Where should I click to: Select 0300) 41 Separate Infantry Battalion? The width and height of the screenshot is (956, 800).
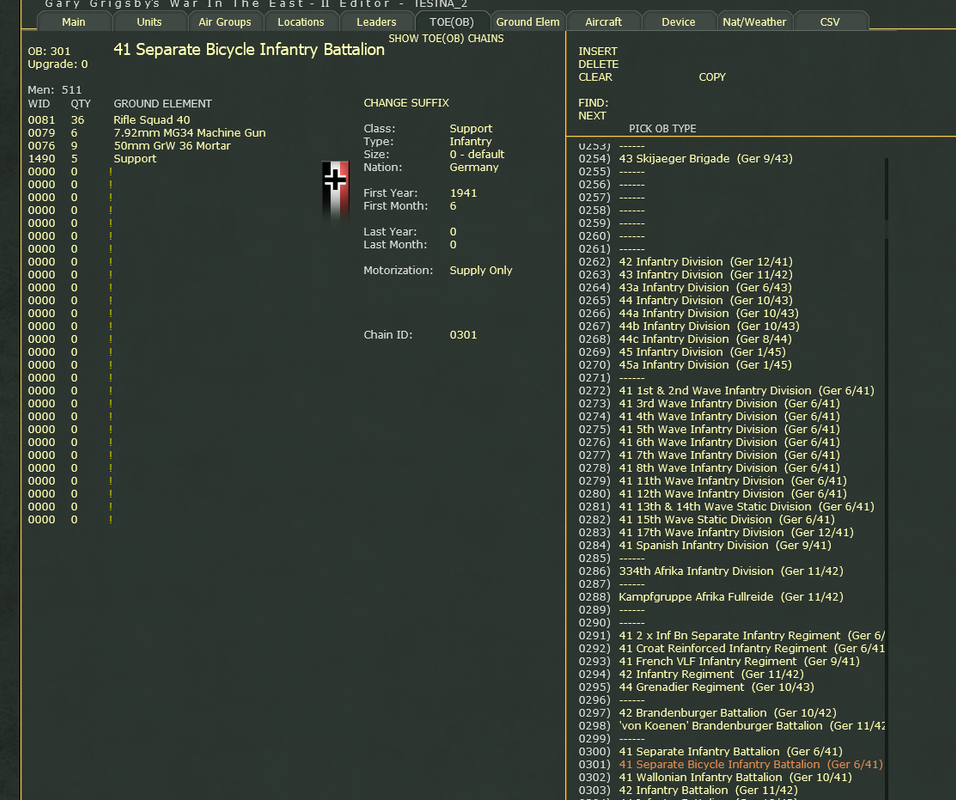[x=710, y=751]
